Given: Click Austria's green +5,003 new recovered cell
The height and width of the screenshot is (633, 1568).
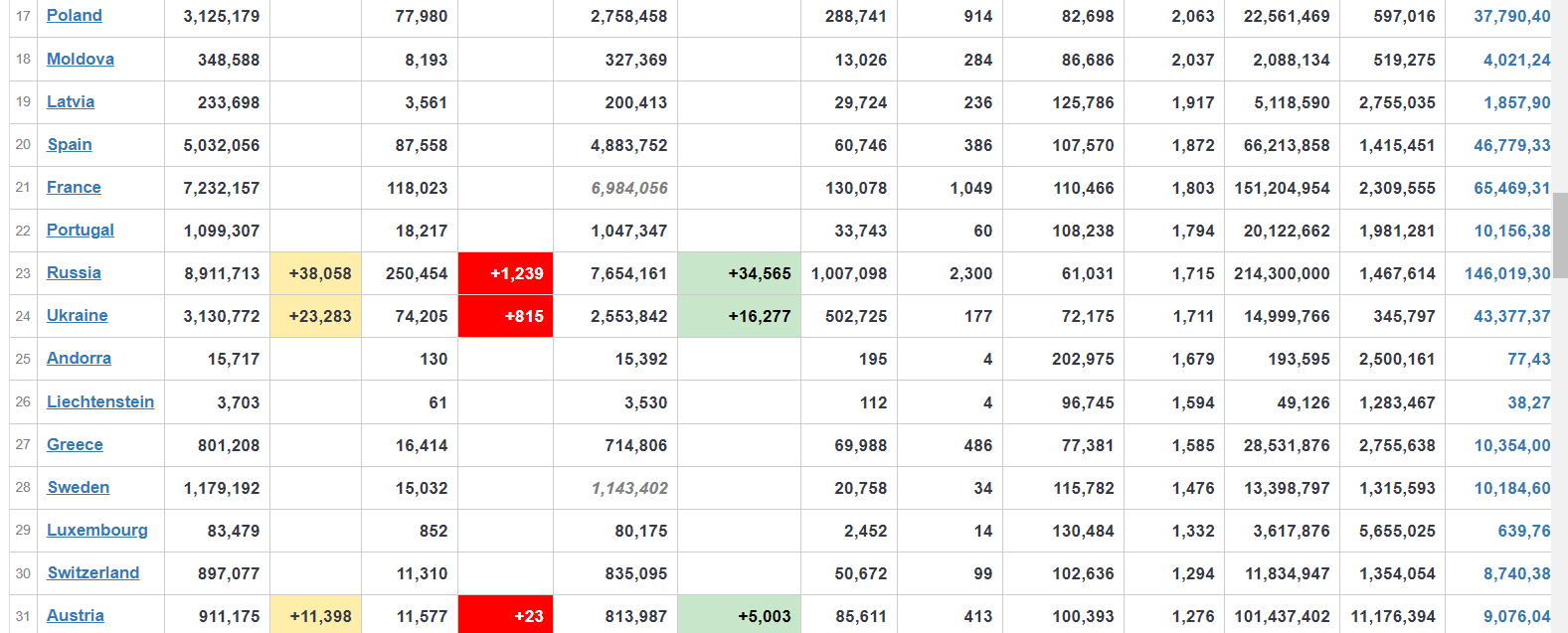Looking at the screenshot, I should click(x=739, y=616).
